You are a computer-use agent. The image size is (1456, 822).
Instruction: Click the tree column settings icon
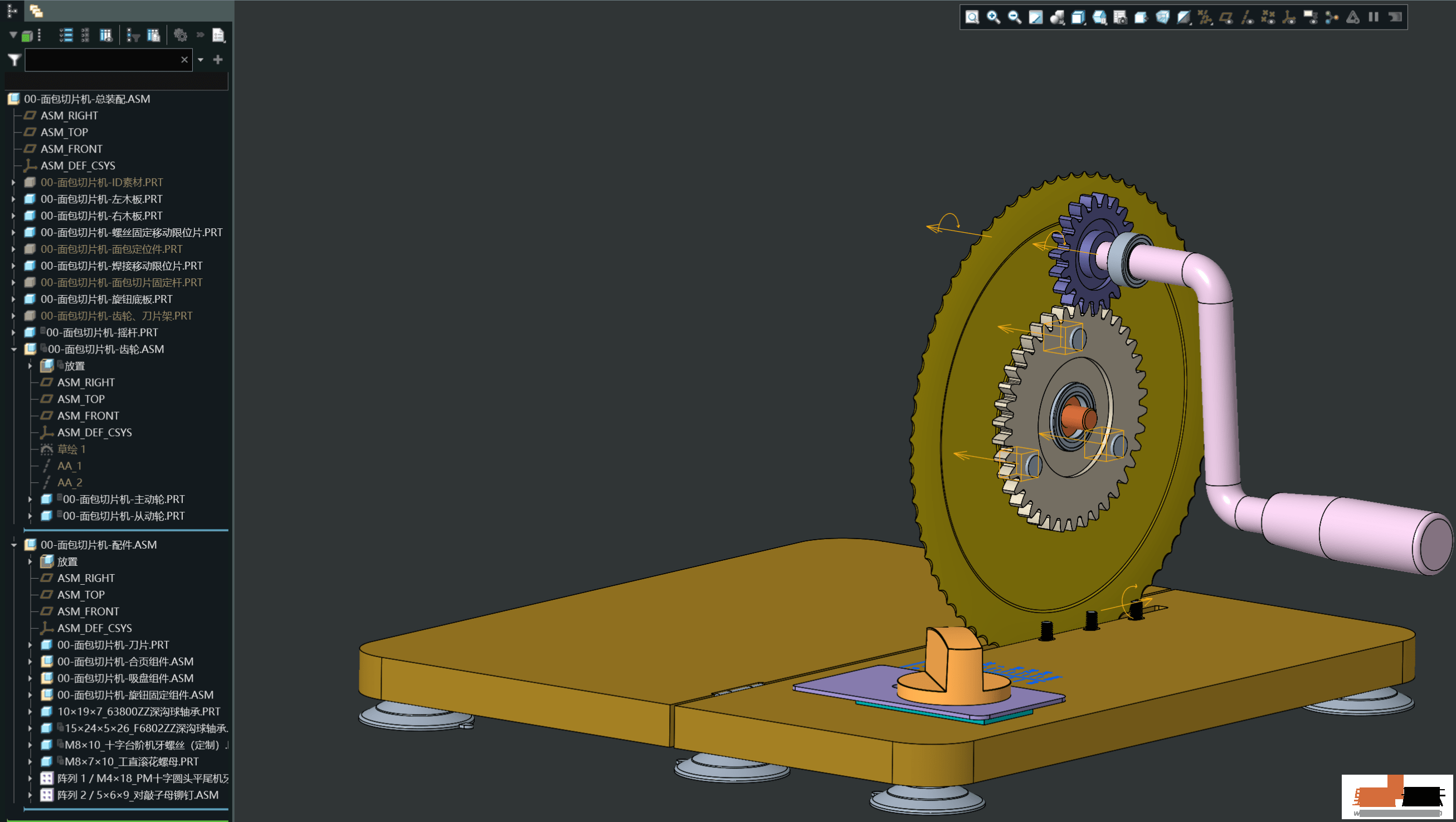153,36
